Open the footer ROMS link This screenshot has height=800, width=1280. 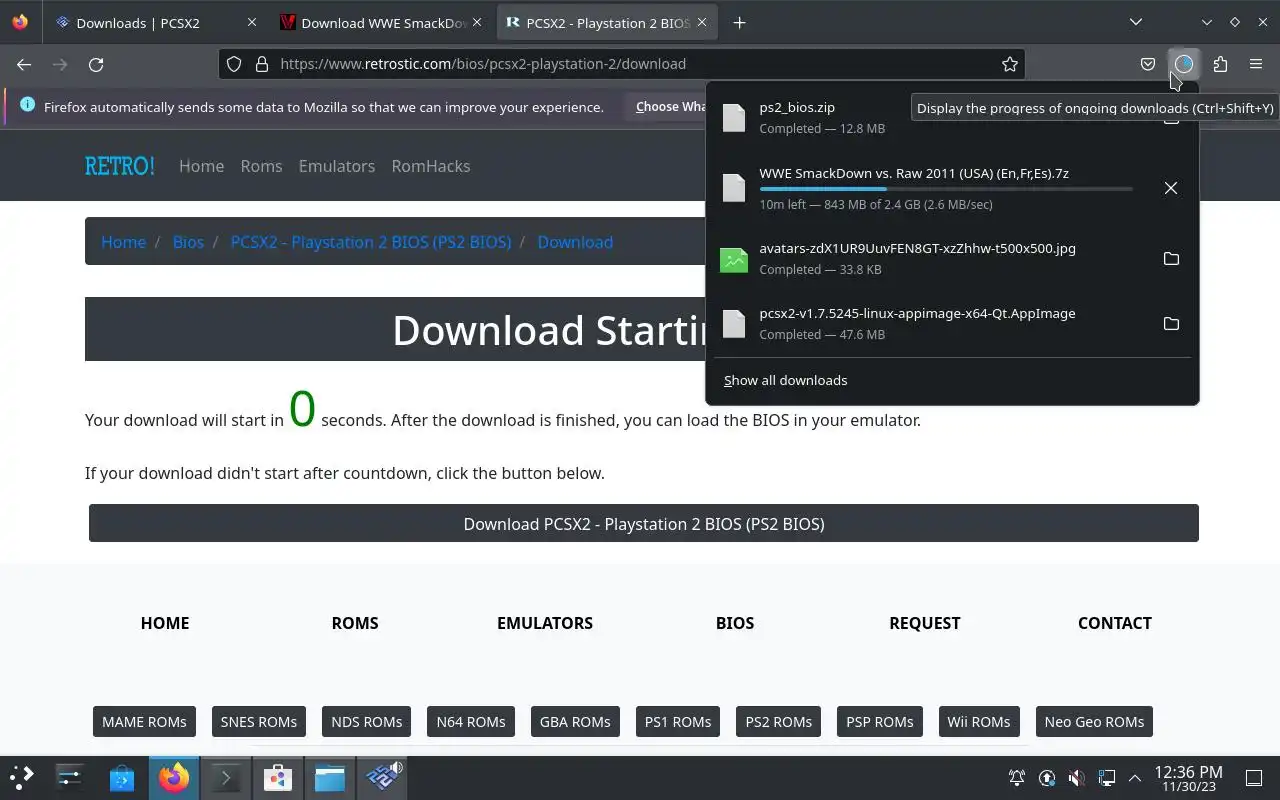[355, 623]
